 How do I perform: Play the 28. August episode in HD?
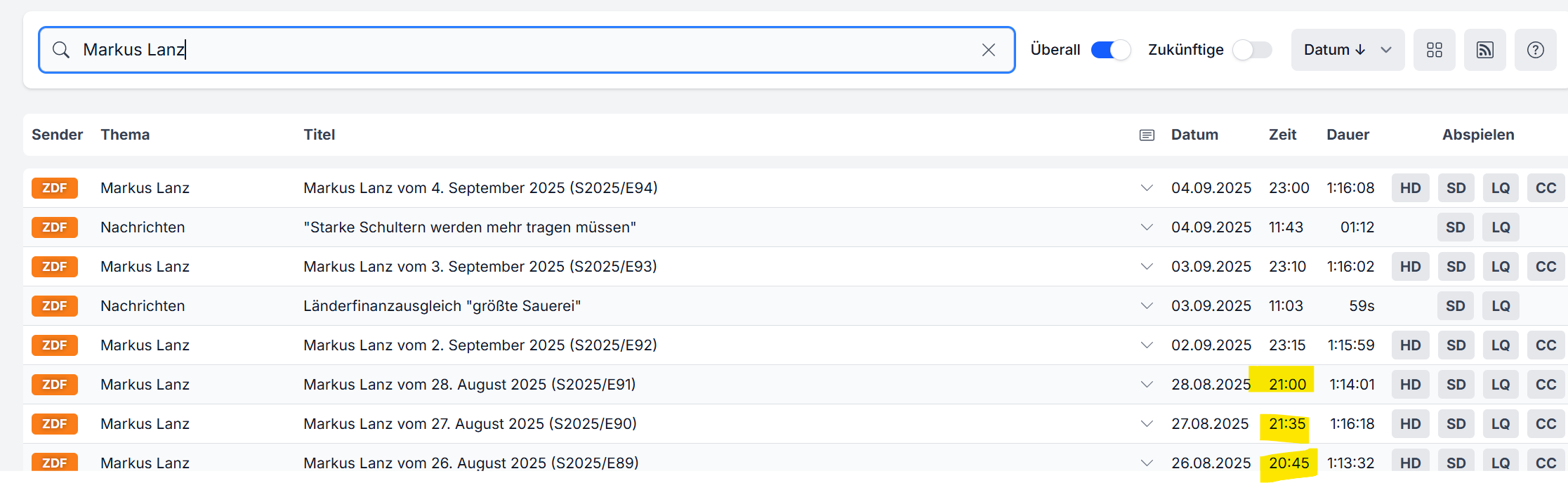1411,385
